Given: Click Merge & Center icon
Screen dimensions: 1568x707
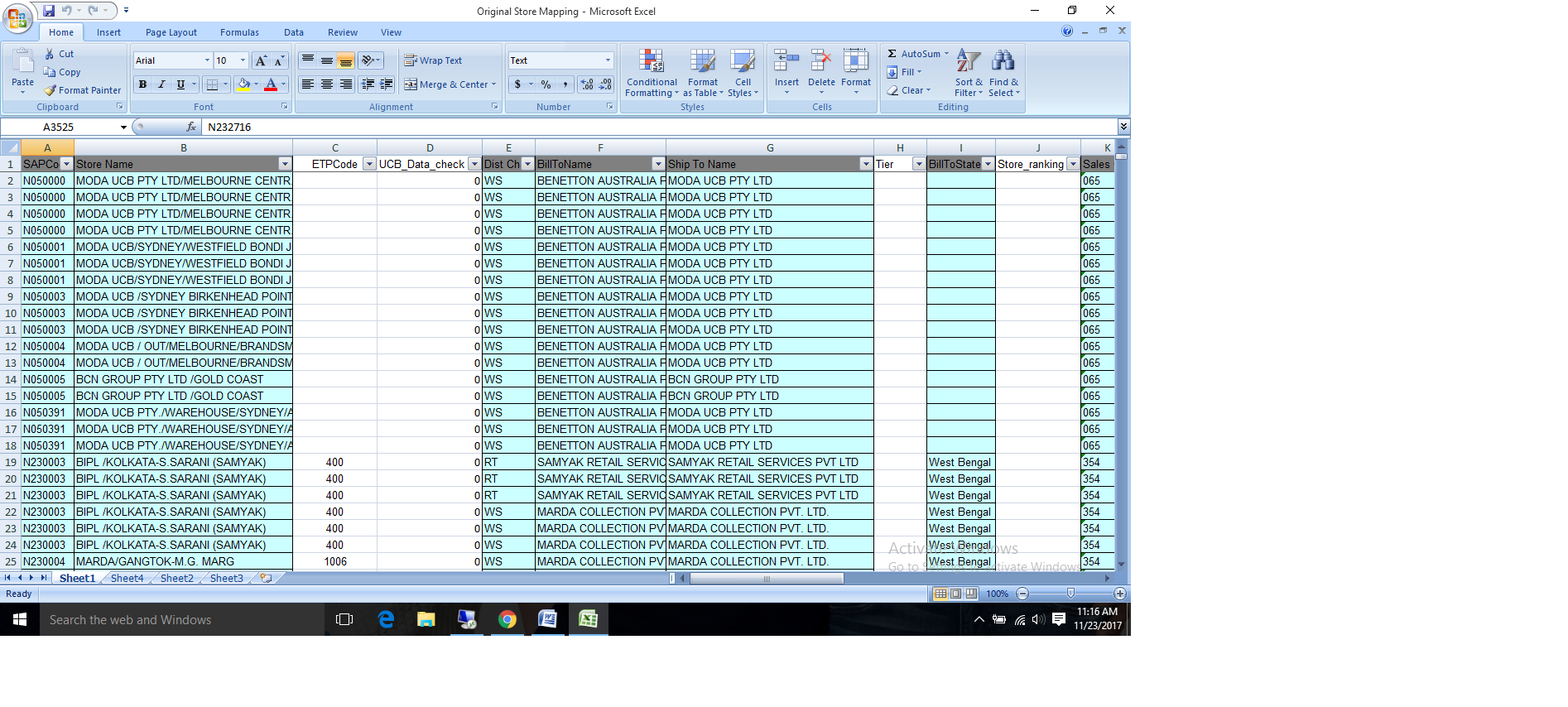Looking at the screenshot, I should (411, 84).
